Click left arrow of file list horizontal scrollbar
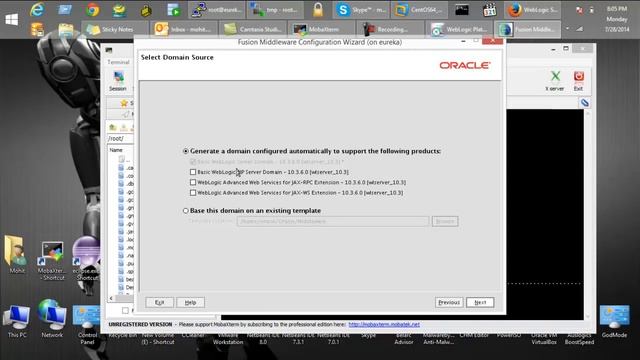This screenshot has width=640, height=360. click(x=111, y=298)
